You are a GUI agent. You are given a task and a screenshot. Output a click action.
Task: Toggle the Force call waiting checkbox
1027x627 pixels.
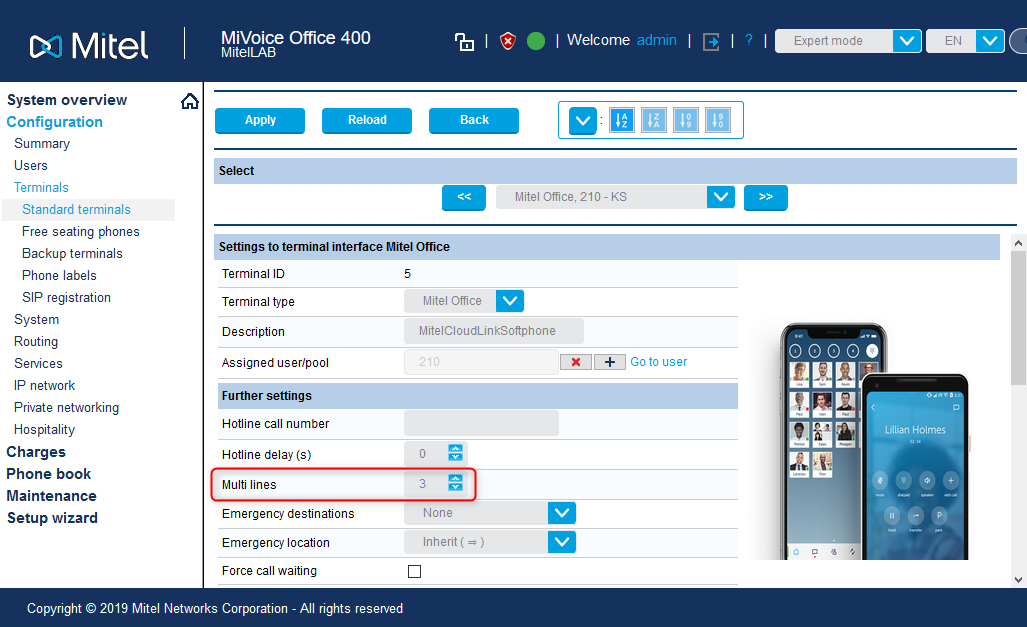coord(415,571)
